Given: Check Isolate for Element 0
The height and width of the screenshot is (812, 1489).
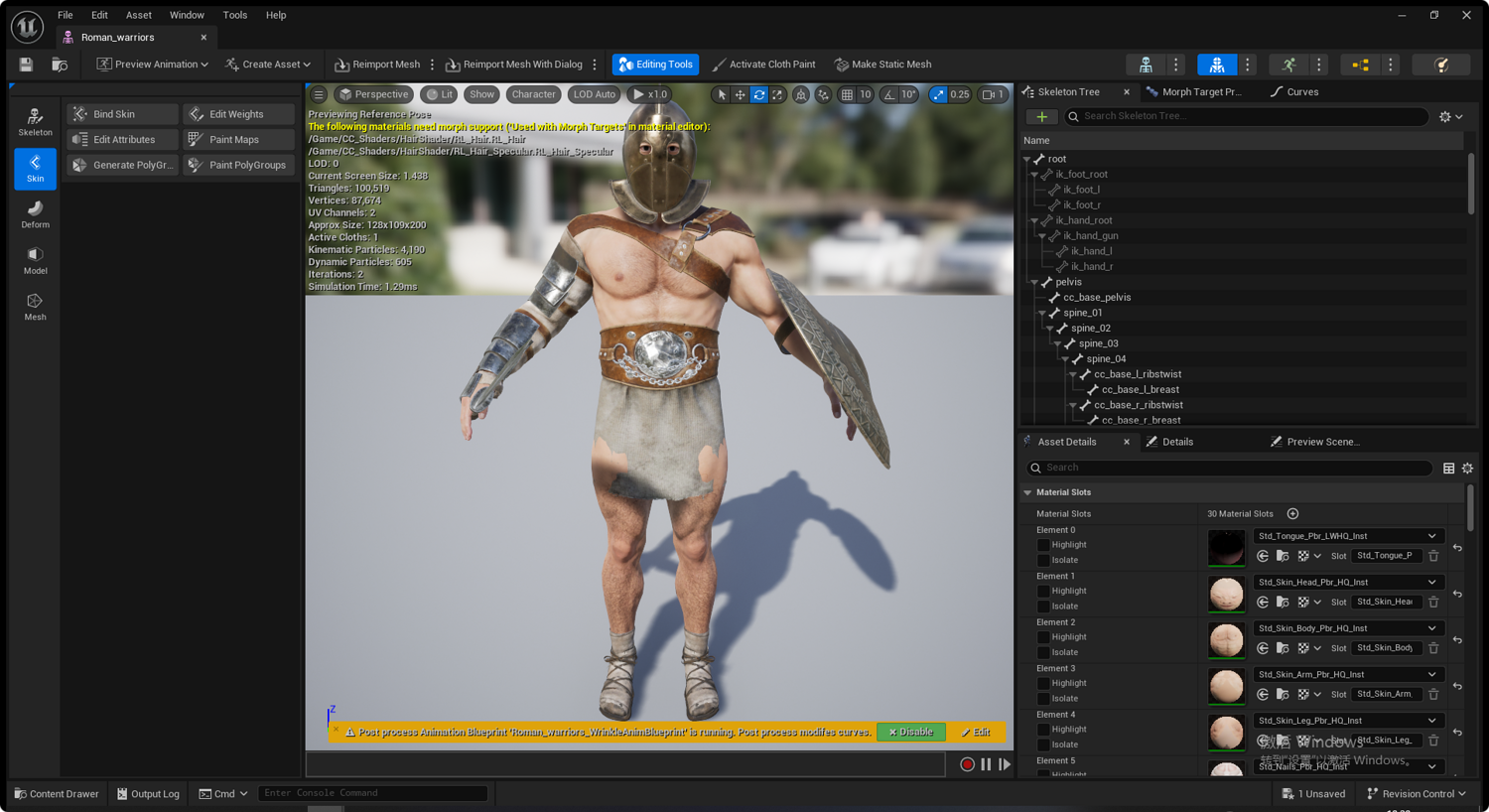Looking at the screenshot, I should pyautogui.click(x=1043, y=560).
